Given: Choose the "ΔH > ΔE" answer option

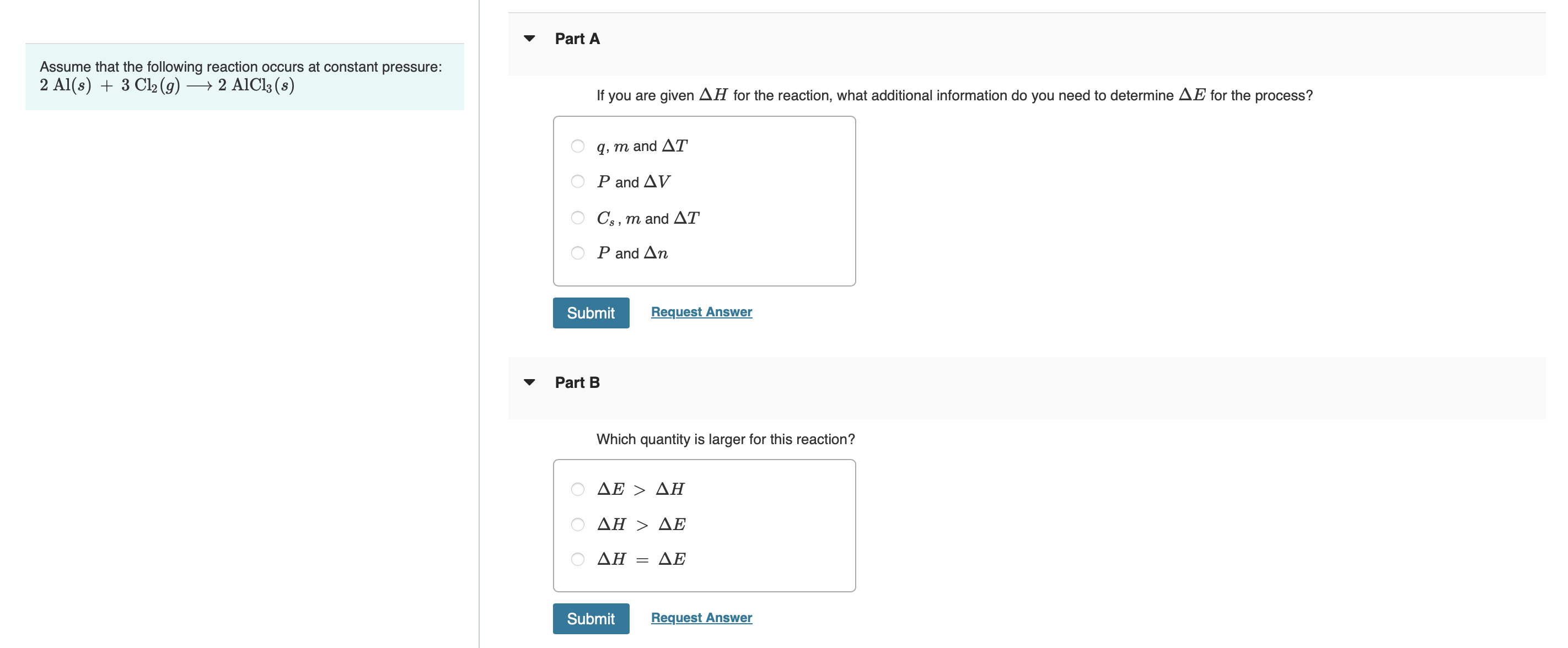Looking at the screenshot, I should (577, 524).
